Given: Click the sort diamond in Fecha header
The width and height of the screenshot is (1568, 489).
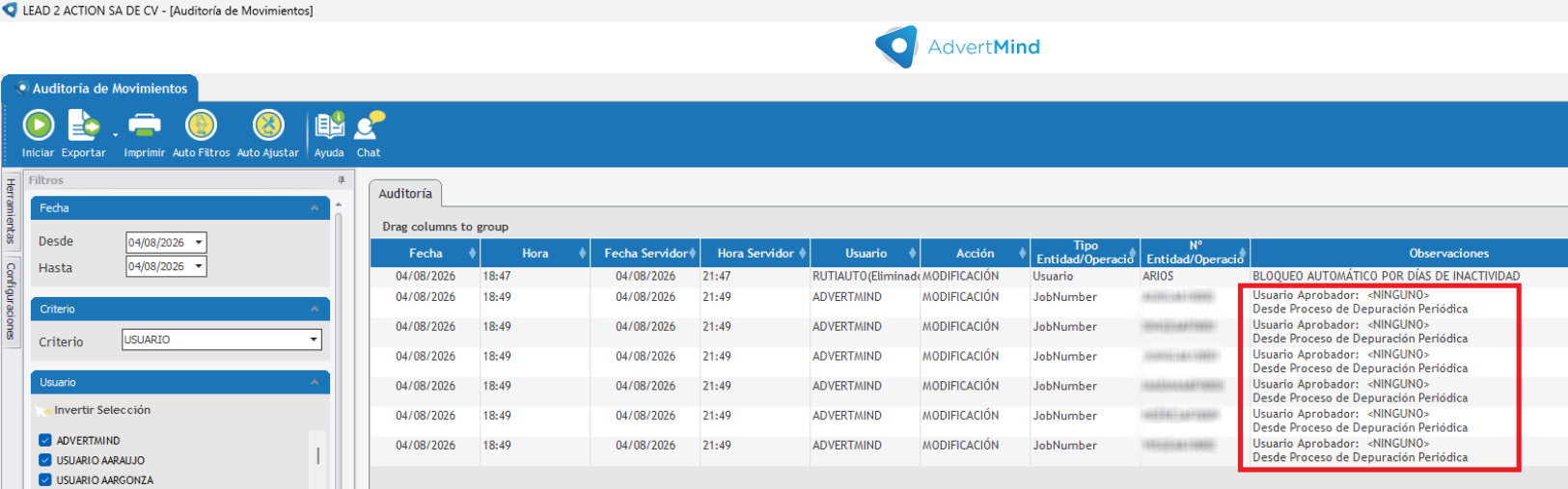Looking at the screenshot, I should pyautogui.click(x=472, y=253).
